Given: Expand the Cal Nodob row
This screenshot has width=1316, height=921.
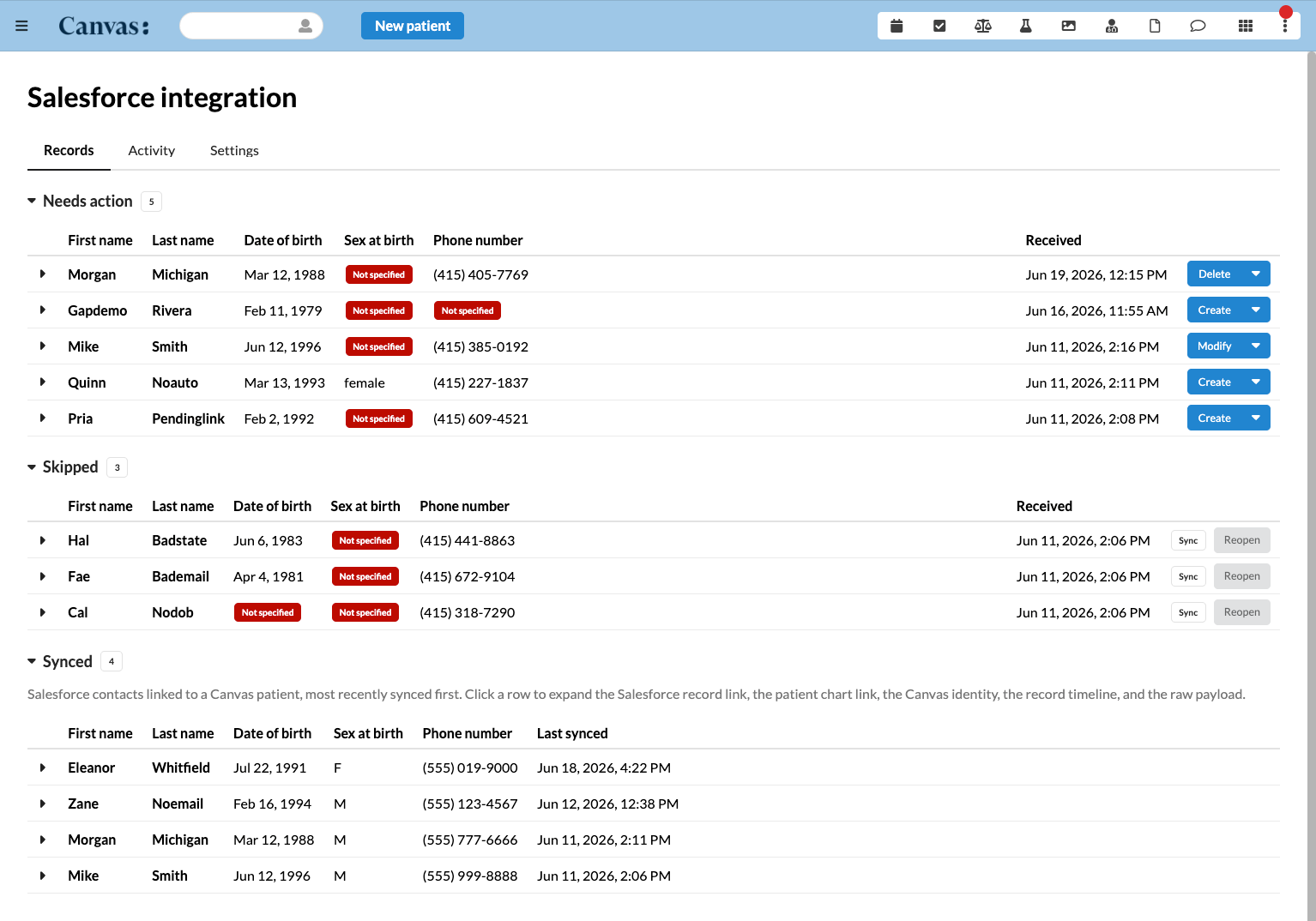Looking at the screenshot, I should coord(43,611).
